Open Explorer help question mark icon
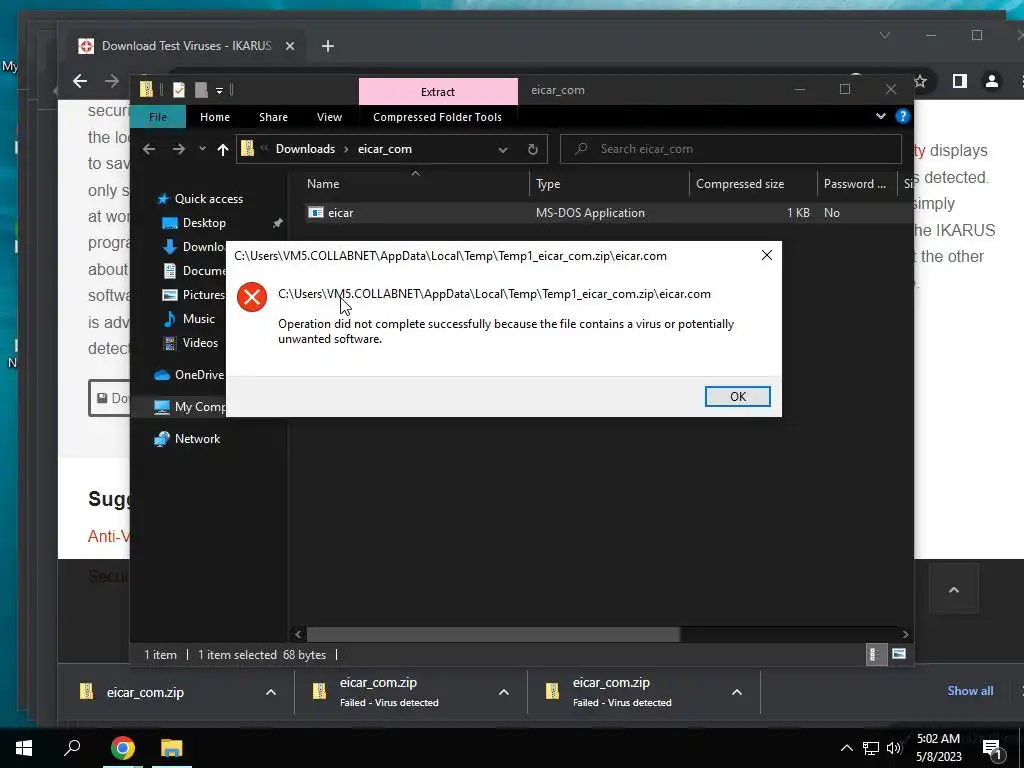The image size is (1024, 768). click(903, 116)
